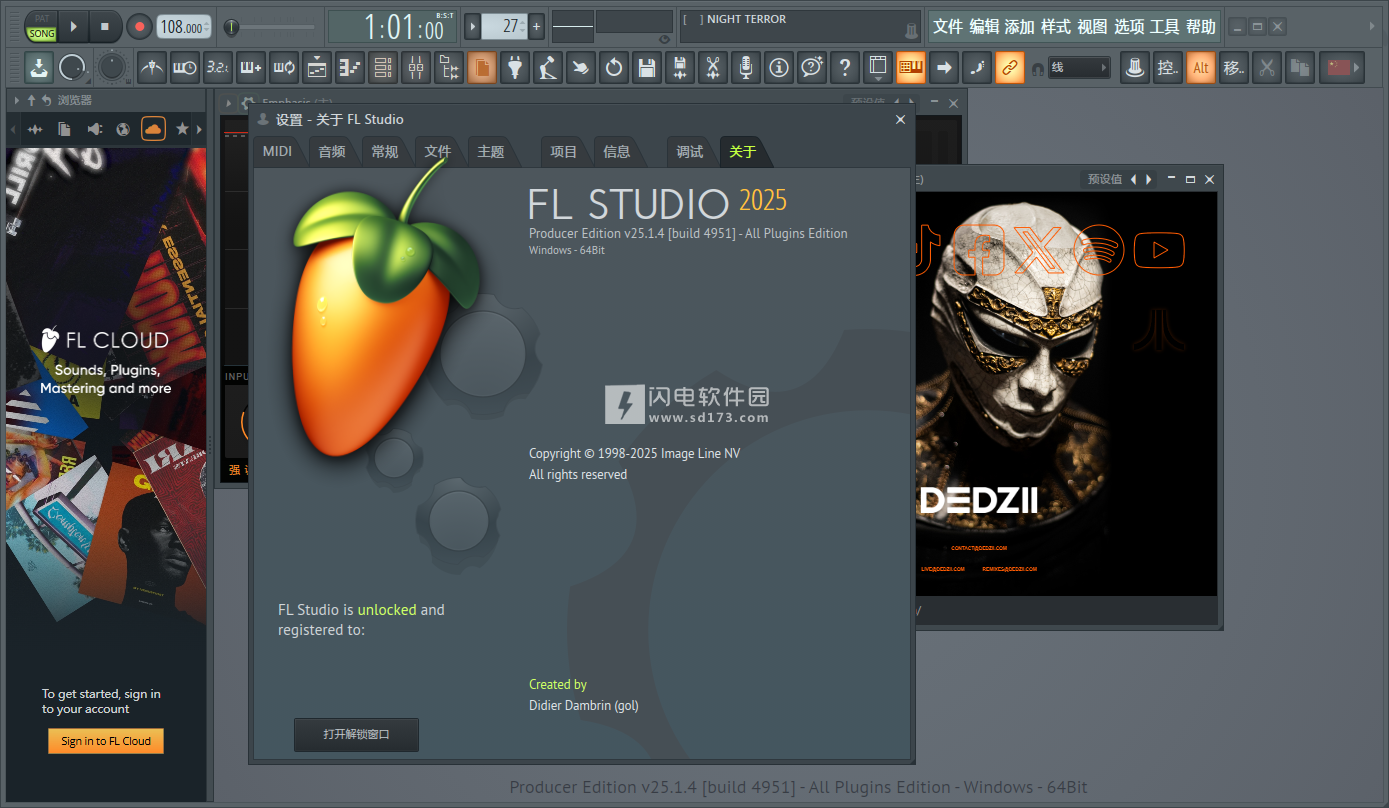Screen dimensions: 1389x808
Task: Click the help question mark icon
Action: [x=845, y=68]
